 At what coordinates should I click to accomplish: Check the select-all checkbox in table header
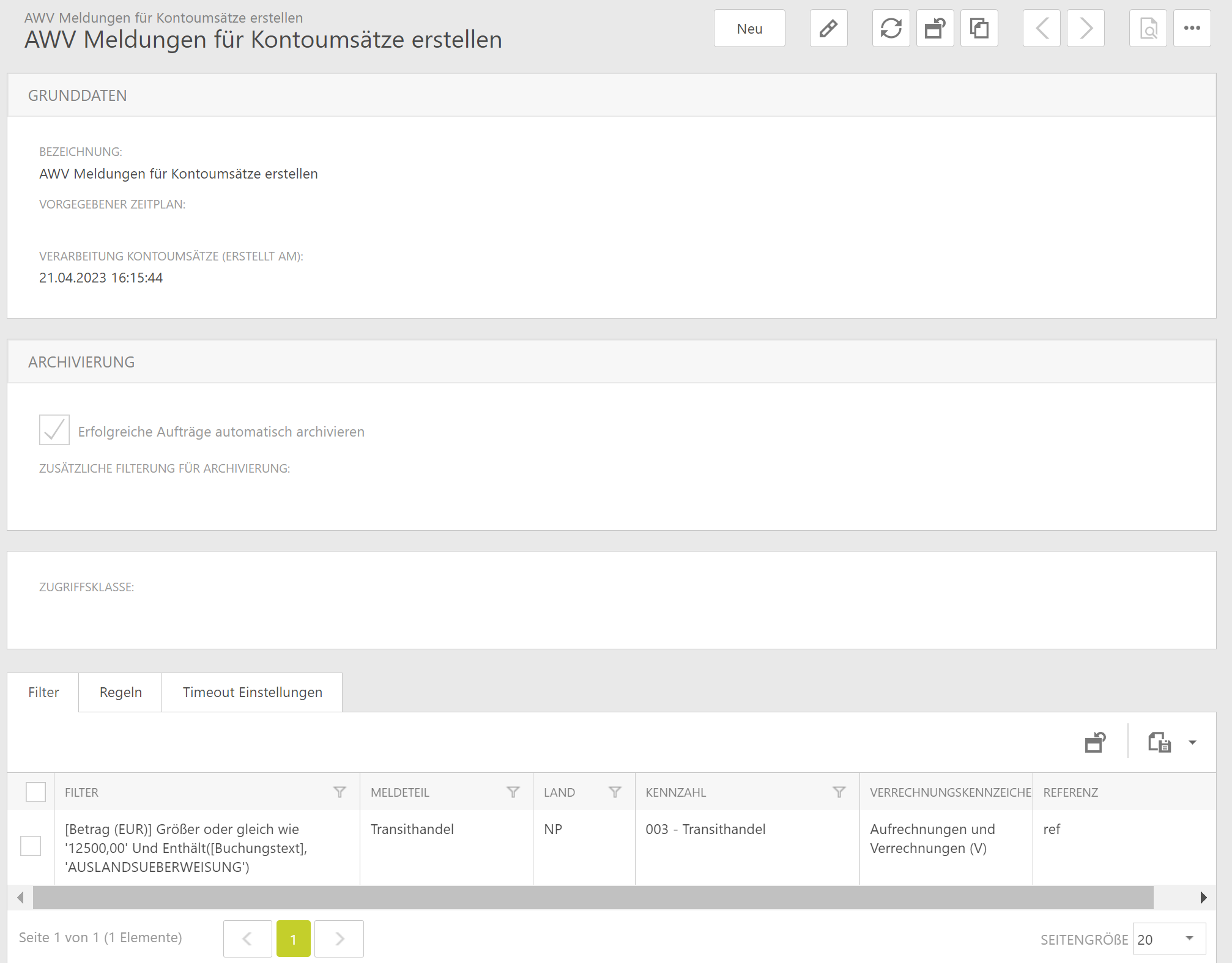(x=35, y=792)
